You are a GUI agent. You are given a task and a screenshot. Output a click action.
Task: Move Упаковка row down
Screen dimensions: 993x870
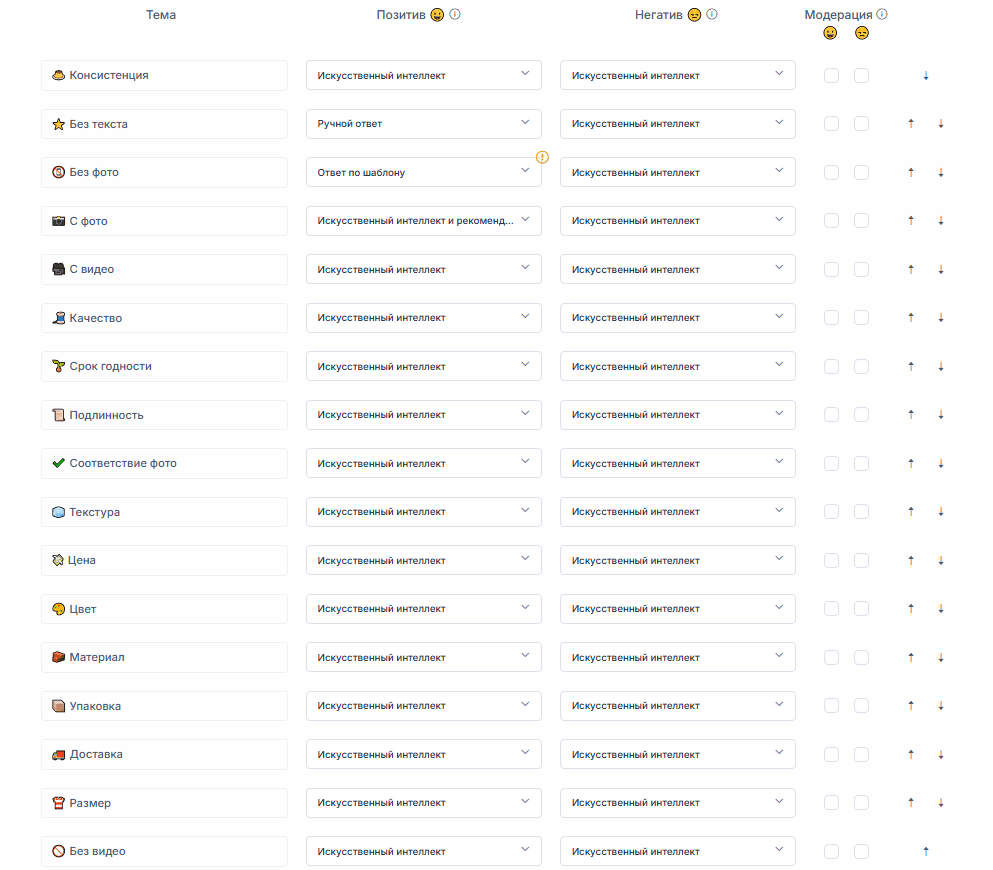point(941,706)
